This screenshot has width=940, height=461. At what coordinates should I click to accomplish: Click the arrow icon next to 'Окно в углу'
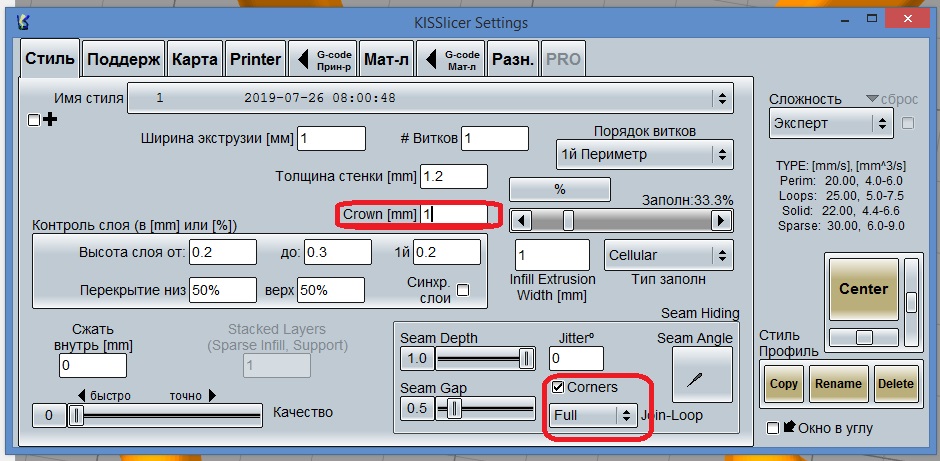[790, 427]
